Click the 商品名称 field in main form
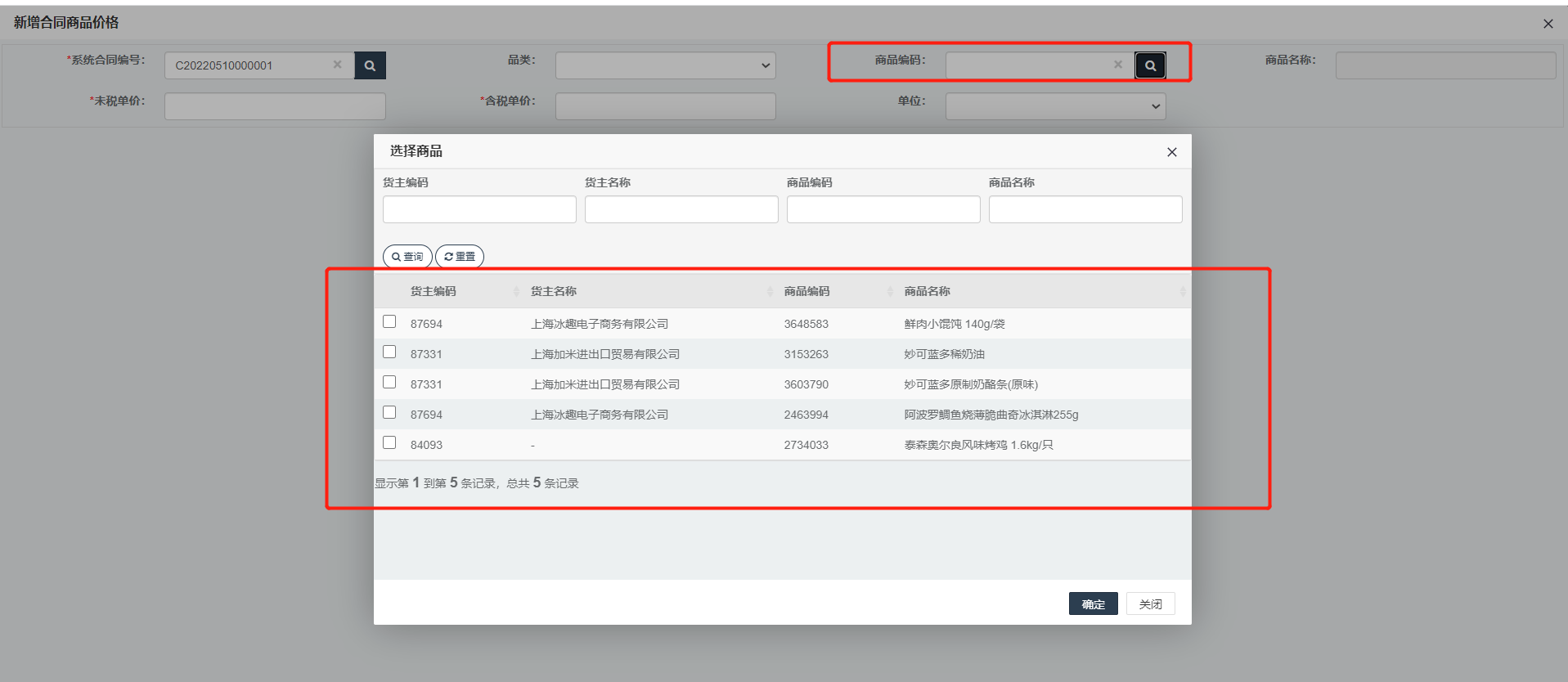 (x=1445, y=65)
